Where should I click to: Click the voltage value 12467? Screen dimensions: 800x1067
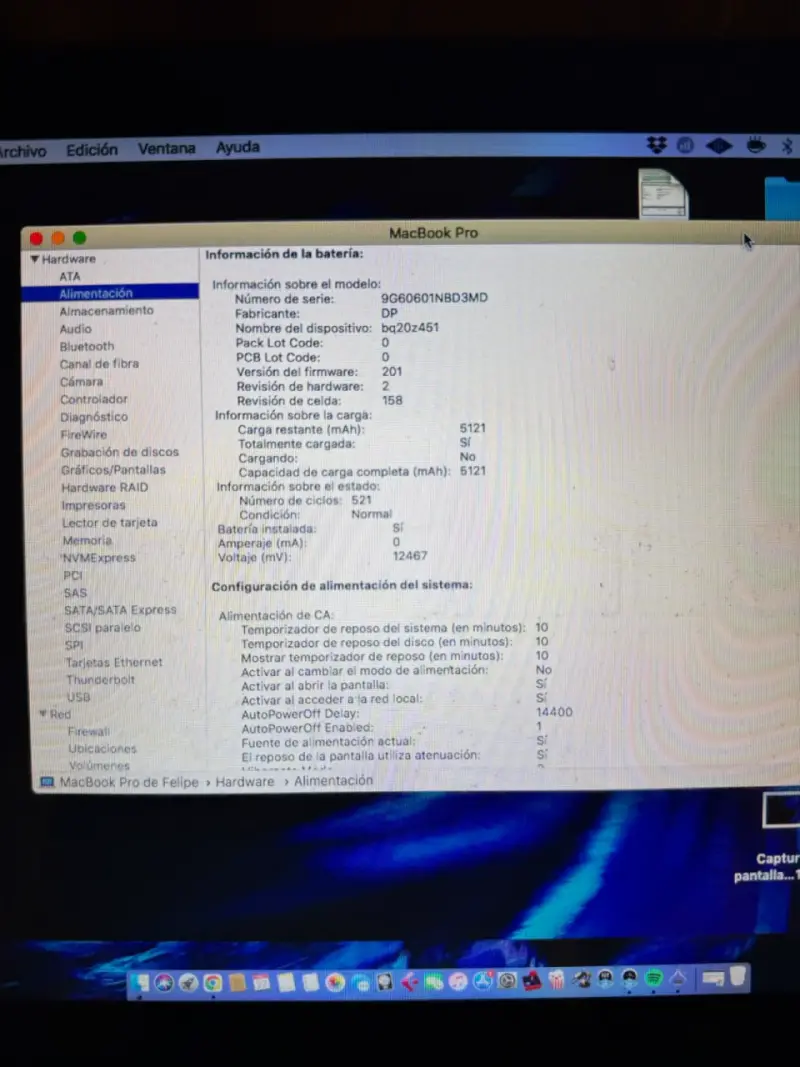tap(410, 556)
